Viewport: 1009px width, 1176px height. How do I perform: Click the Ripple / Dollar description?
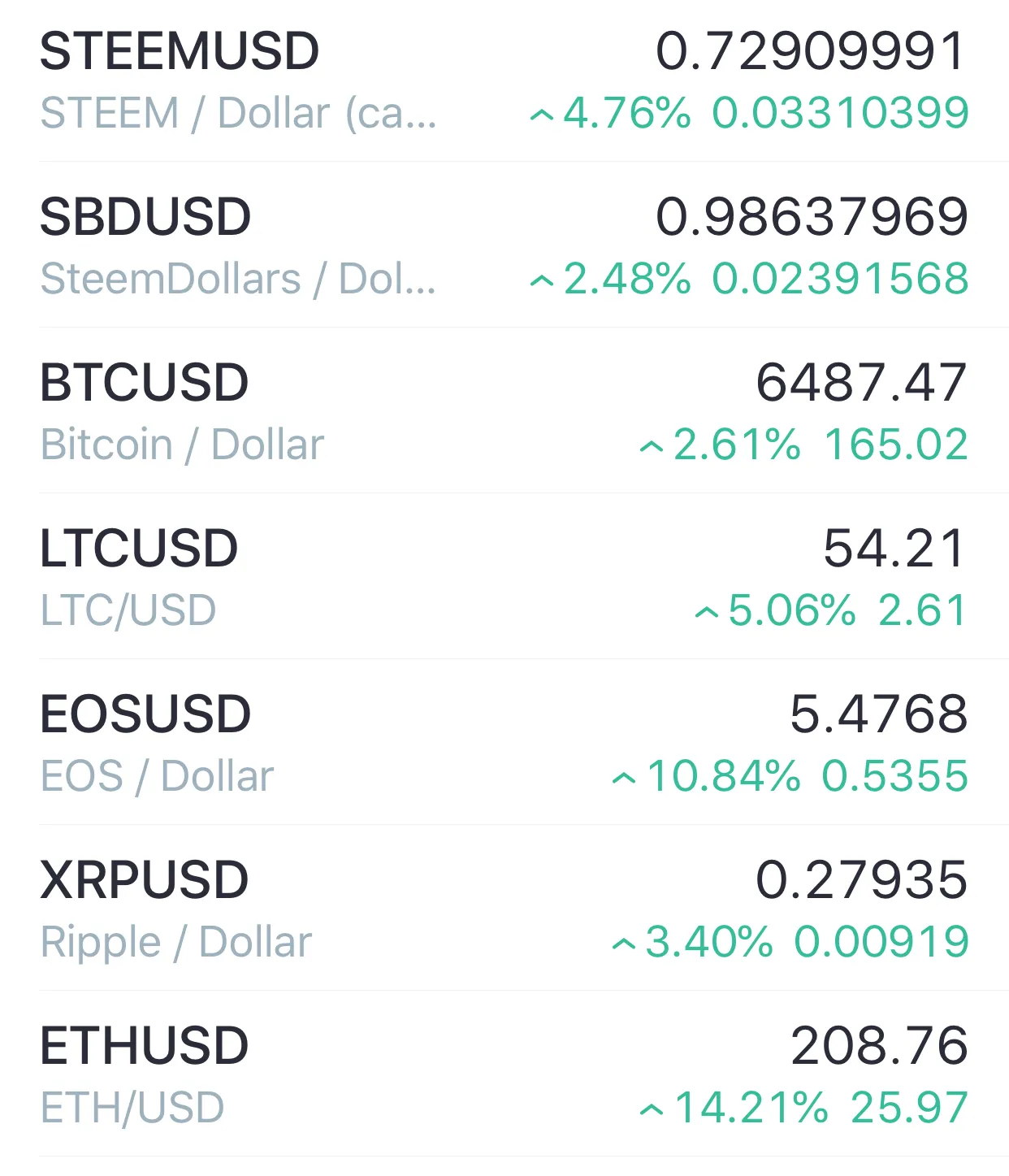176,943
